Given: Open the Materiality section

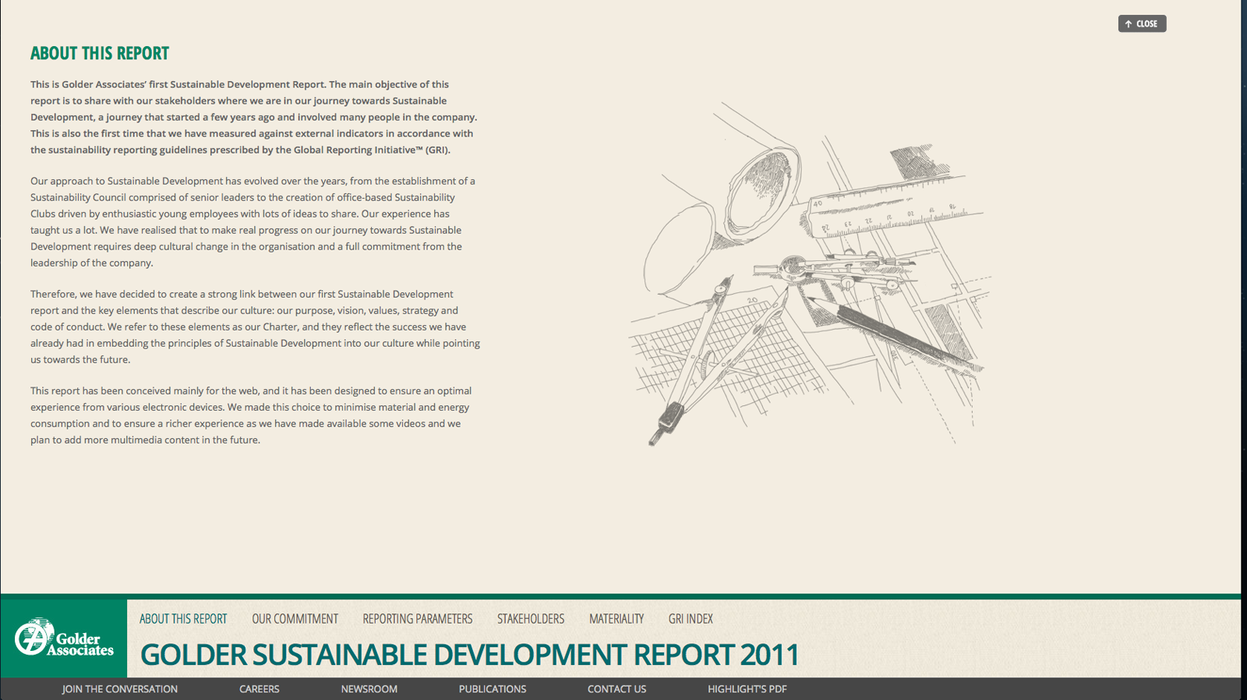Looking at the screenshot, I should [616, 619].
